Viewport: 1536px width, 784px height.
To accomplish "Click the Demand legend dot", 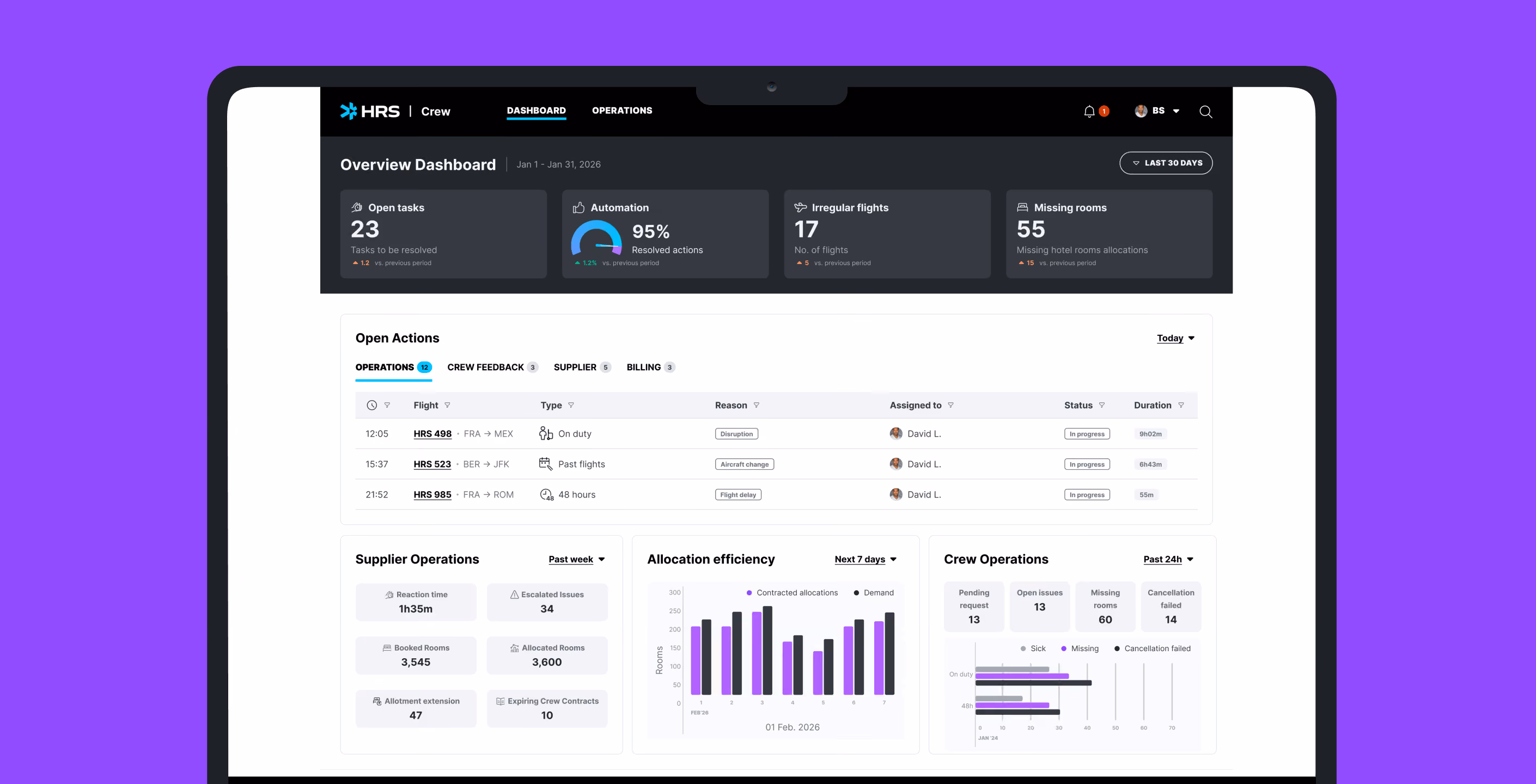I will pos(856,592).
